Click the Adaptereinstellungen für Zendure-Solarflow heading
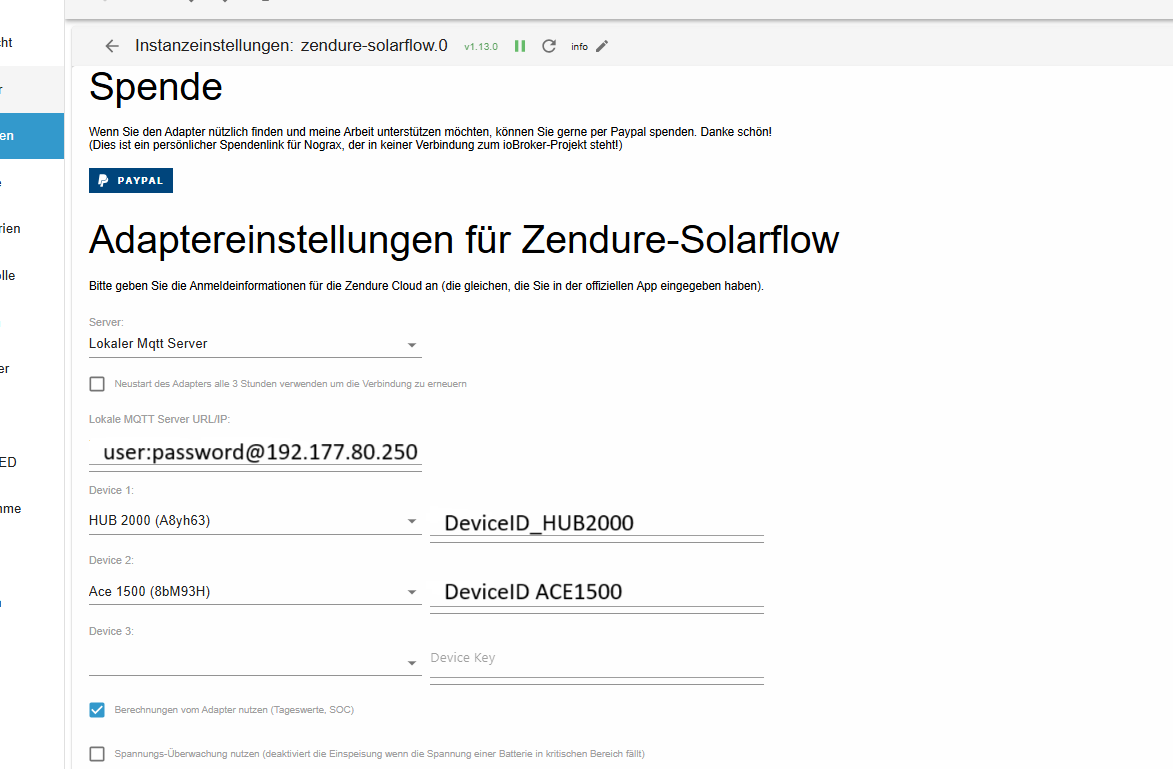 pyautogui.click(x=464, y=240)
